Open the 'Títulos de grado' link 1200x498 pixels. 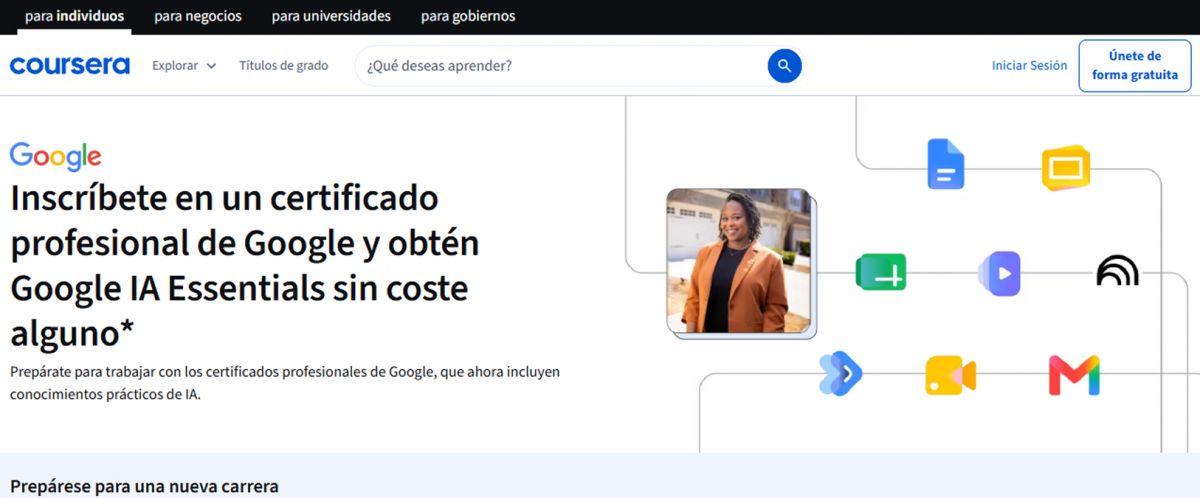point(283,66)
